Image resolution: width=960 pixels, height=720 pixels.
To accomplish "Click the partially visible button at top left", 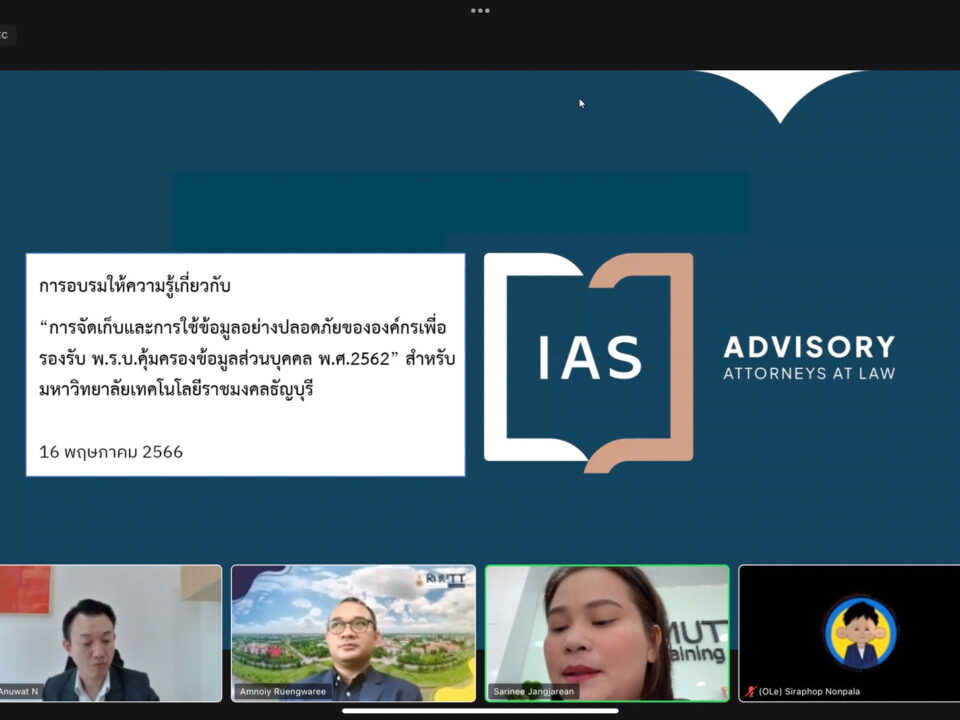I will 7,35.
